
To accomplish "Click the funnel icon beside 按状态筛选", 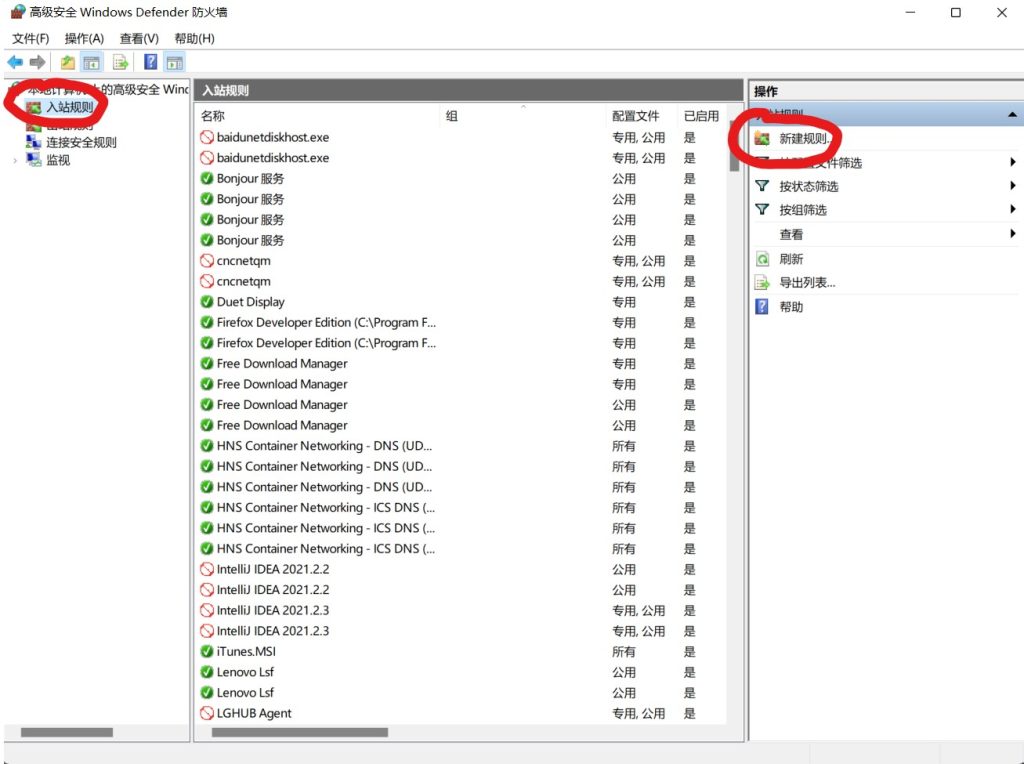I will pos(762,186).
